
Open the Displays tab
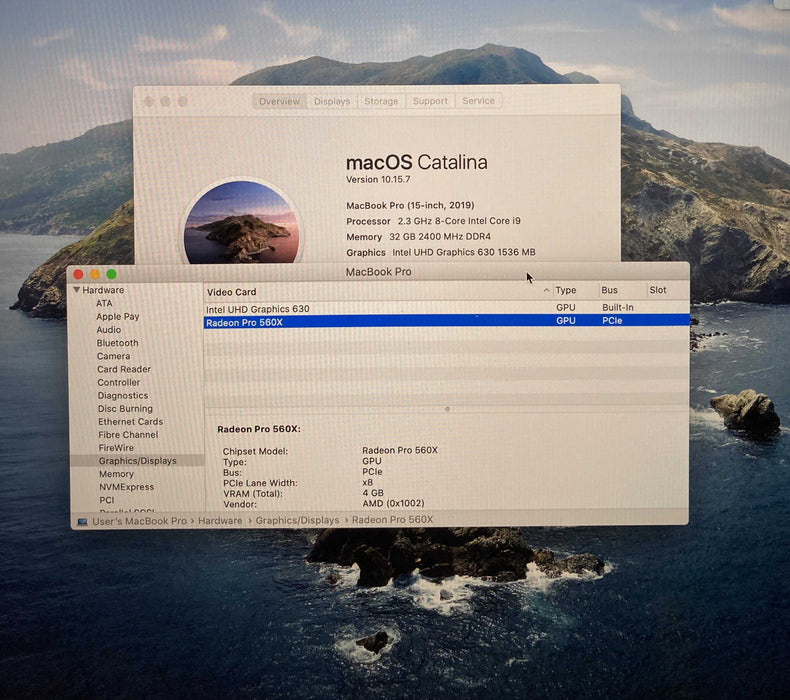pos(332,101)
